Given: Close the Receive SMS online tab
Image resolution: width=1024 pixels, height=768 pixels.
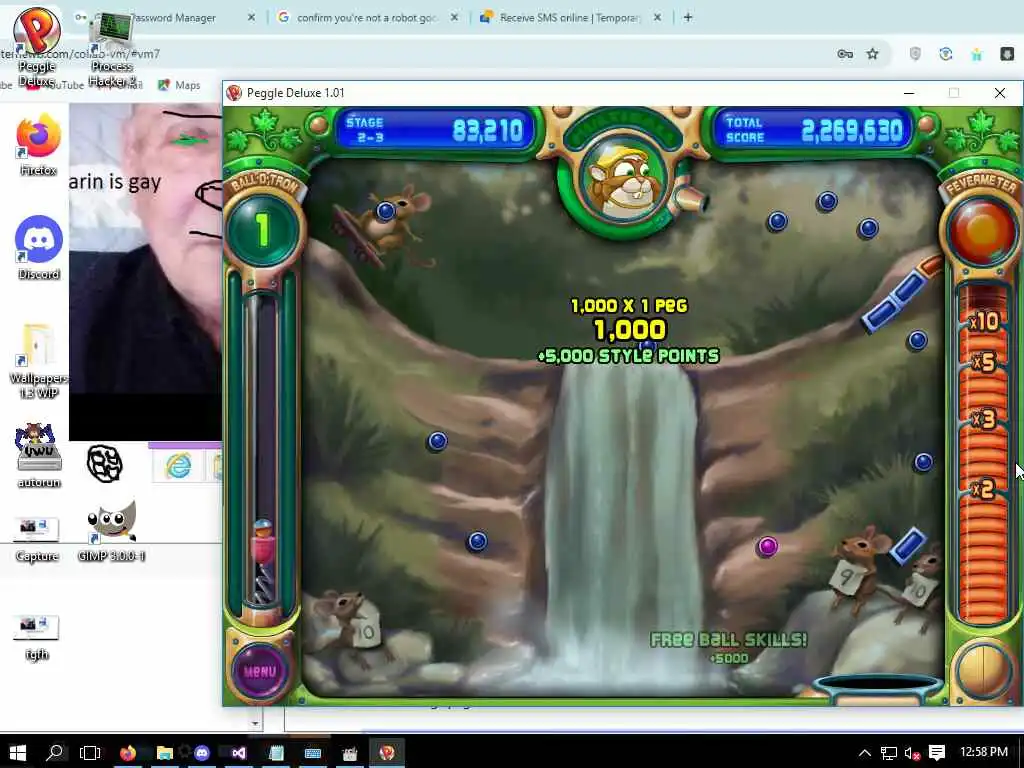Looking at the screenshot, I should click(658, 18).
